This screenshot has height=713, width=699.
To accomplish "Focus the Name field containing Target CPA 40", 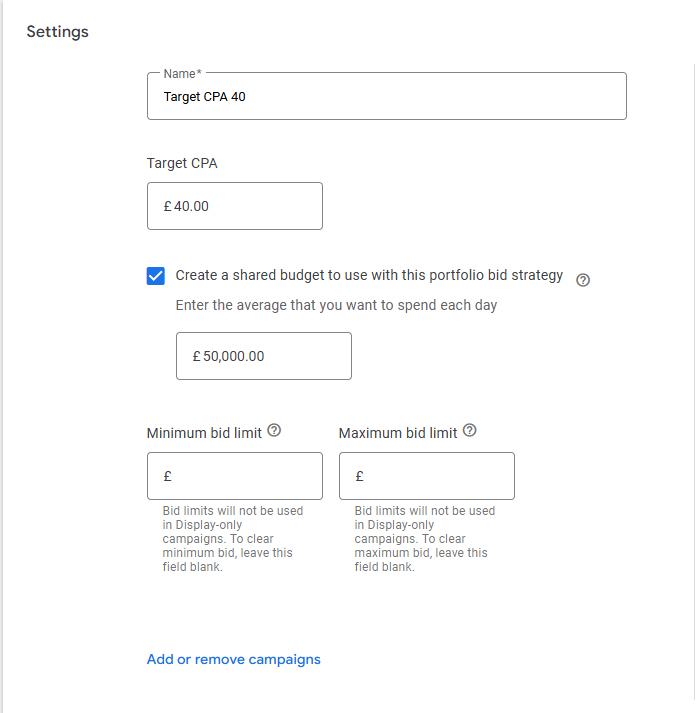I will point(387,96).
